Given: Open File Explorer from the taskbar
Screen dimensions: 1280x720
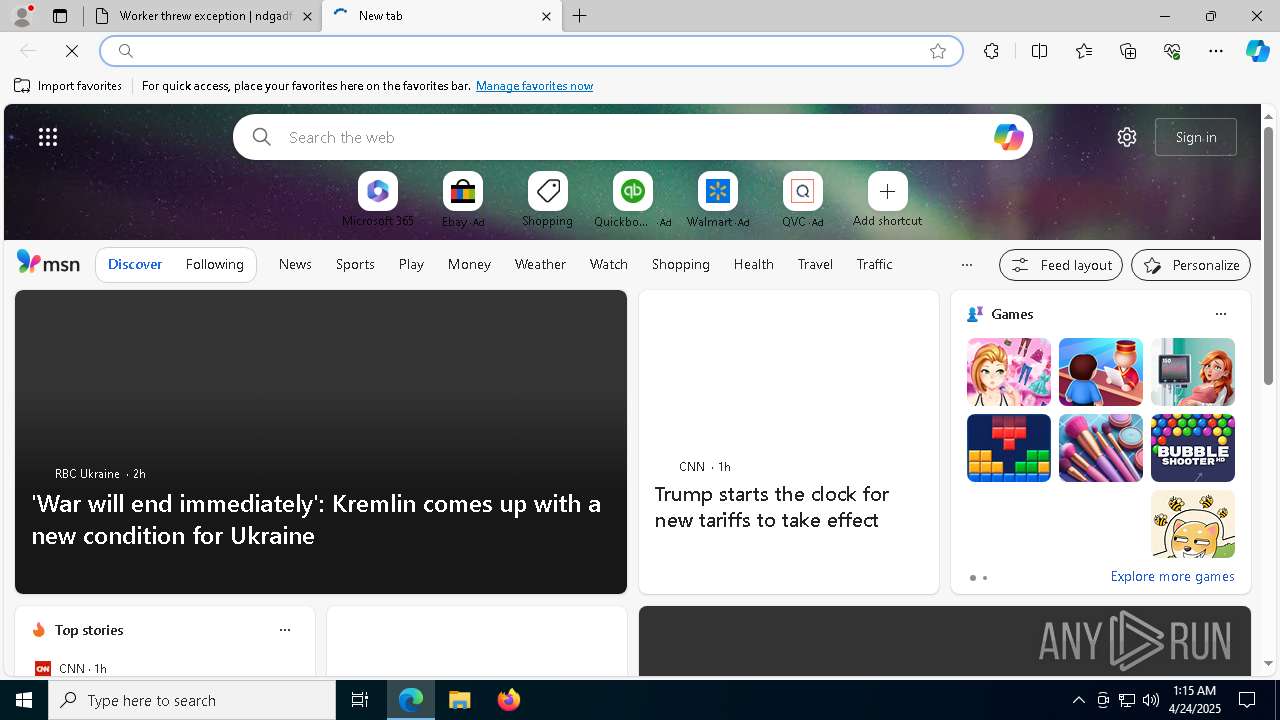Looking at the screenshot, I should 460,700.
